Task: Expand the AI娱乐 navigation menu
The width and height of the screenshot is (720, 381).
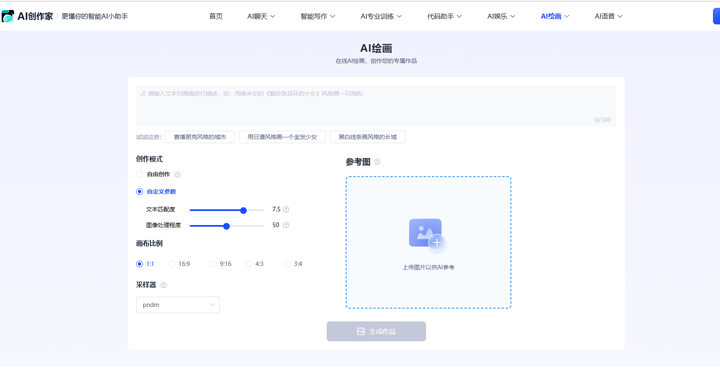Action: pyautogui.click(x=501, y=16)
